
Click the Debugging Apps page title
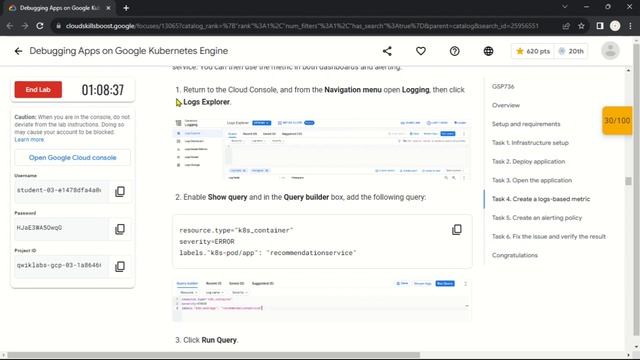[x=129, y=51]
